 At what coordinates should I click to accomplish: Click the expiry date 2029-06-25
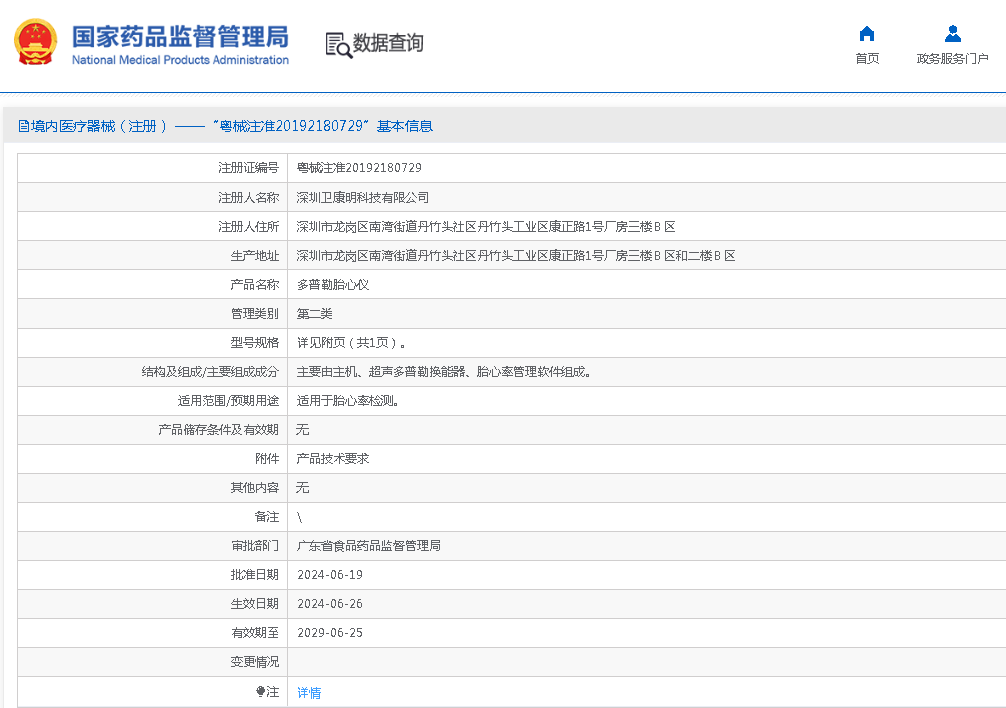330,633
